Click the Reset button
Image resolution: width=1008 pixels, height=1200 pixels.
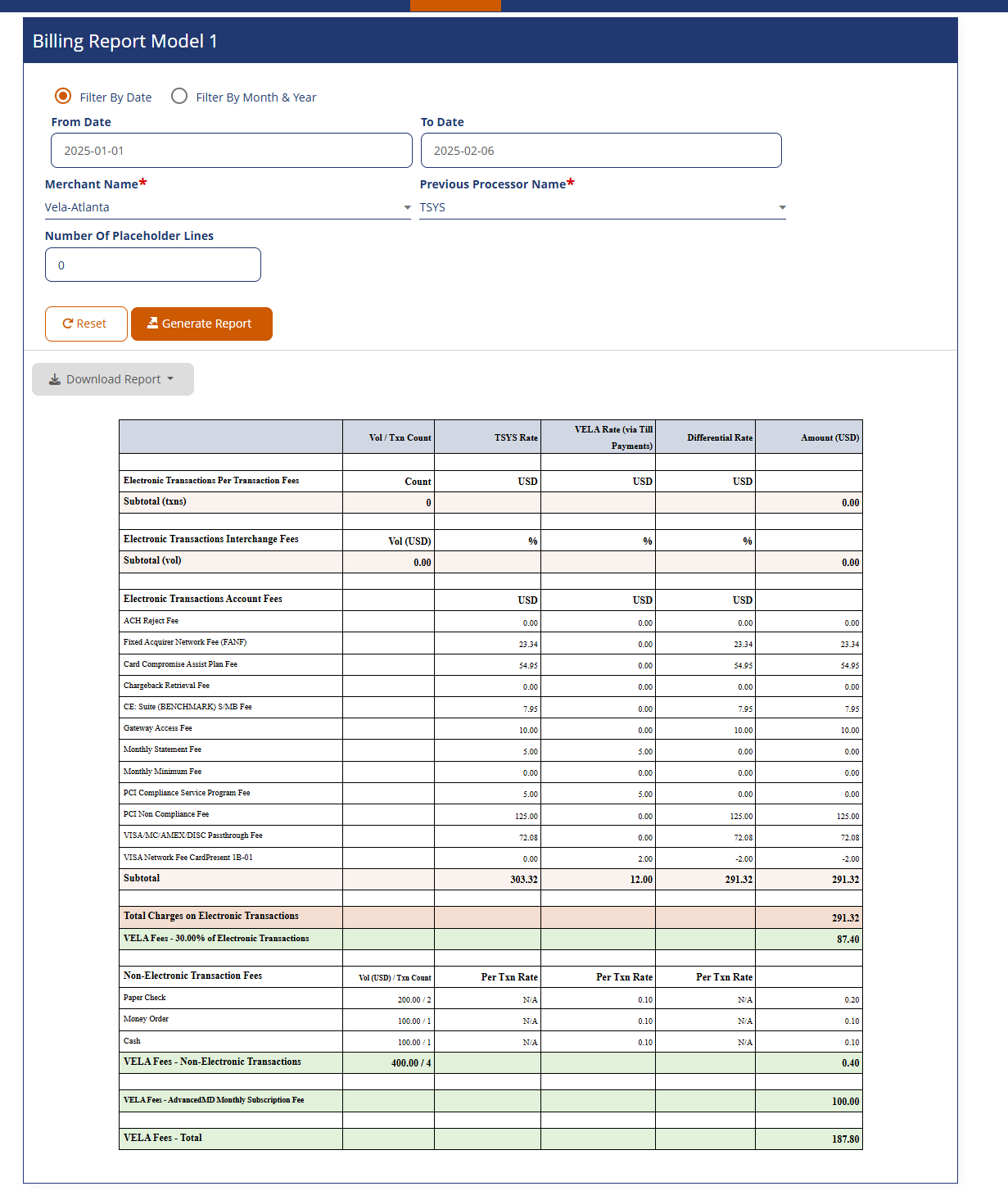coord(86,324)
